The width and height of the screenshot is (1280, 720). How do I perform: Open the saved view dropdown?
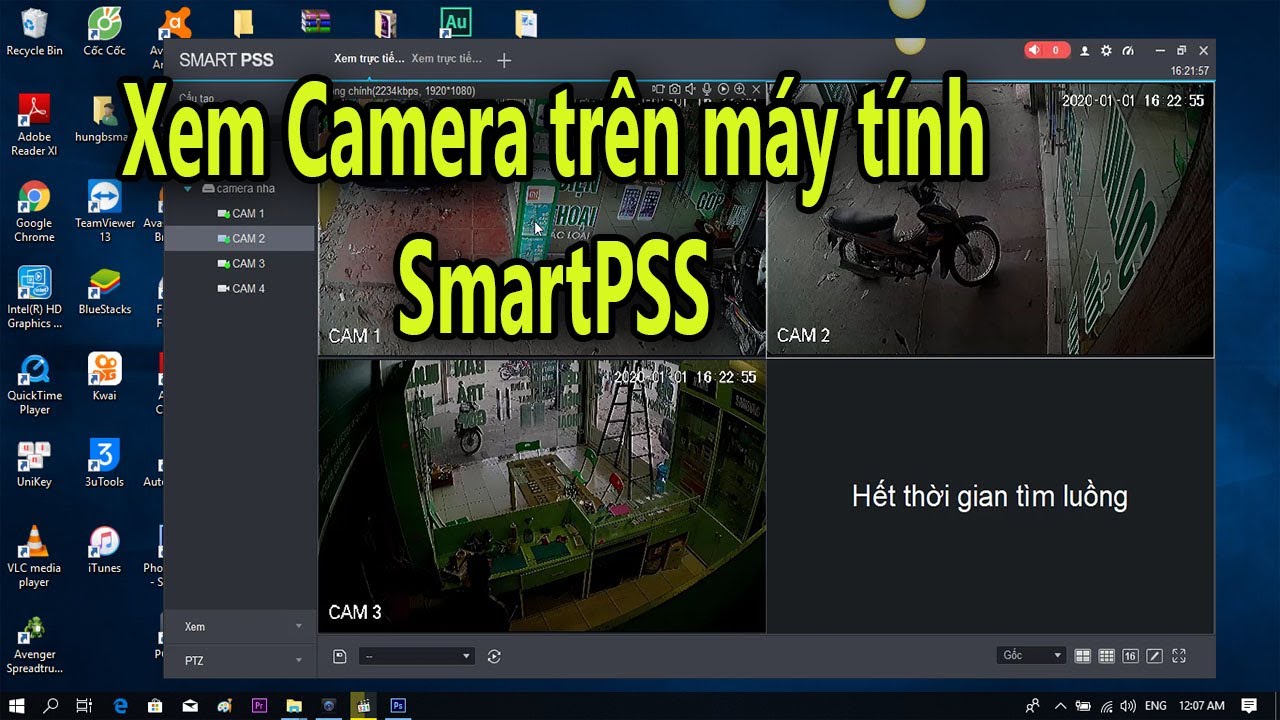417,656
